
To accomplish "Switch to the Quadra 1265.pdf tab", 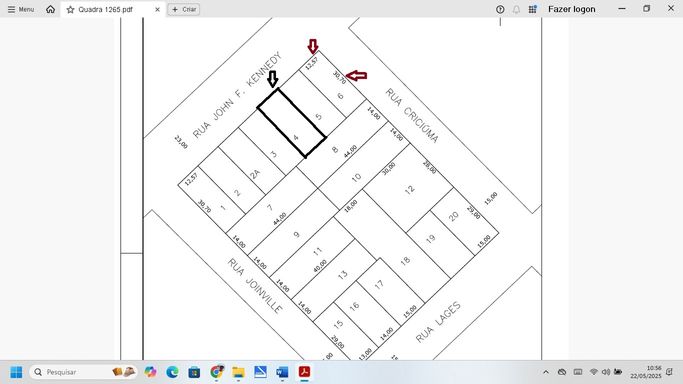I will click(105, 10).
